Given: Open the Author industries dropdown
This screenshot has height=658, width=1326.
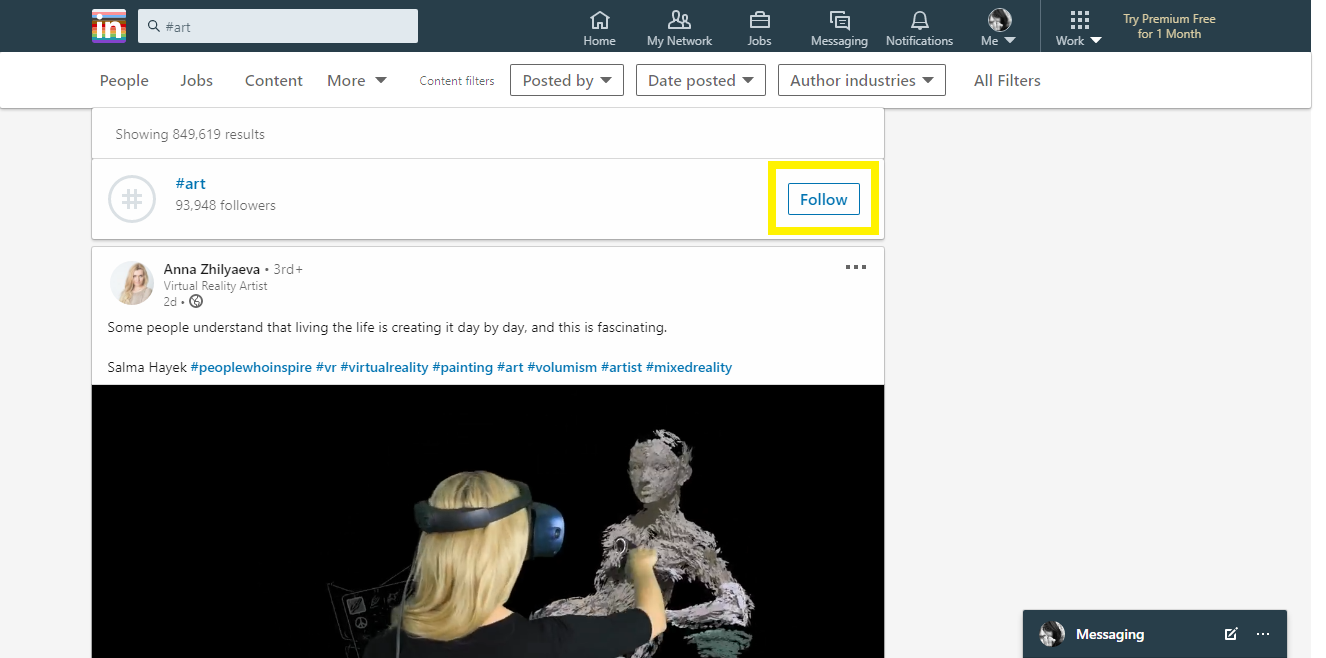Looking at the screenshot, I should (862, 80).
